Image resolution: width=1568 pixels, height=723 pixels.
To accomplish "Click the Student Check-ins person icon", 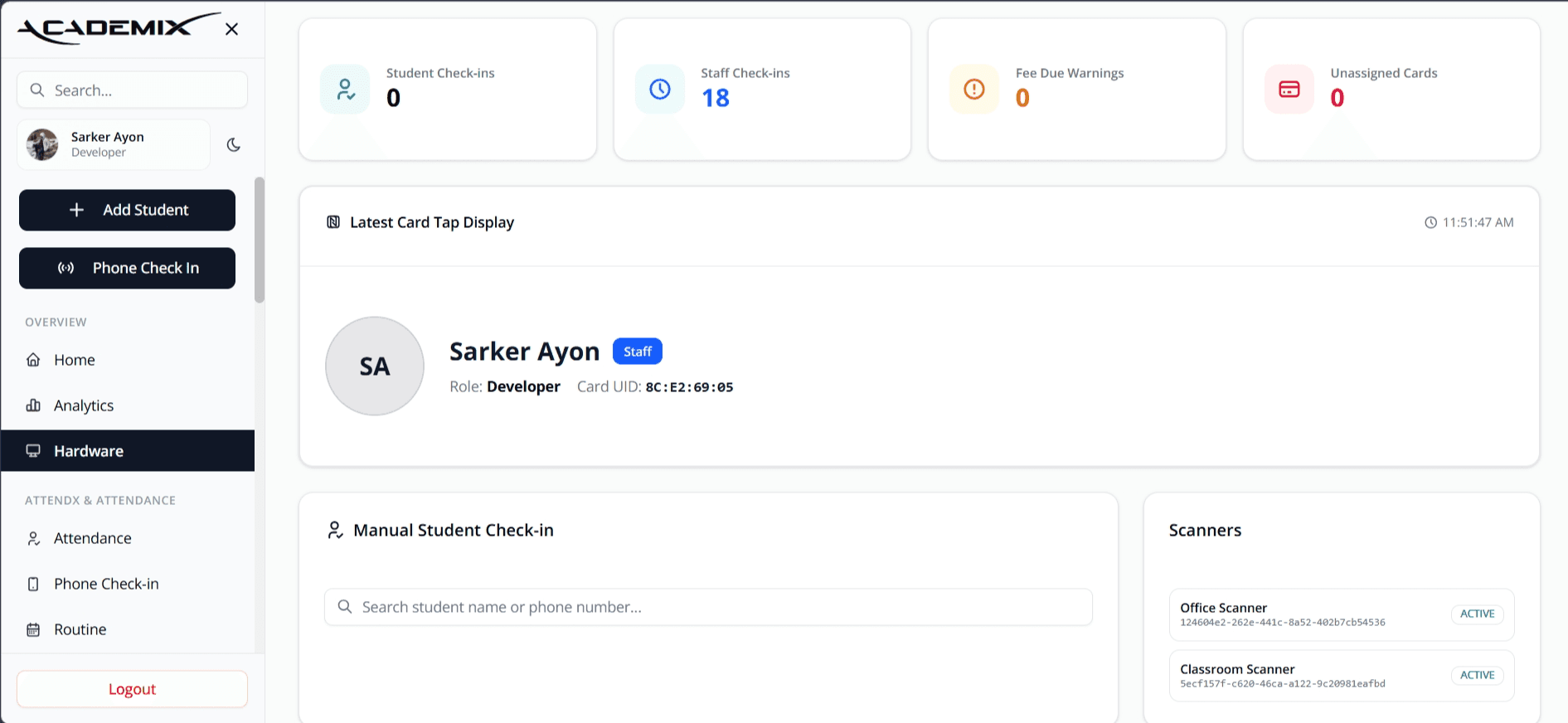I will click(345, 89).
